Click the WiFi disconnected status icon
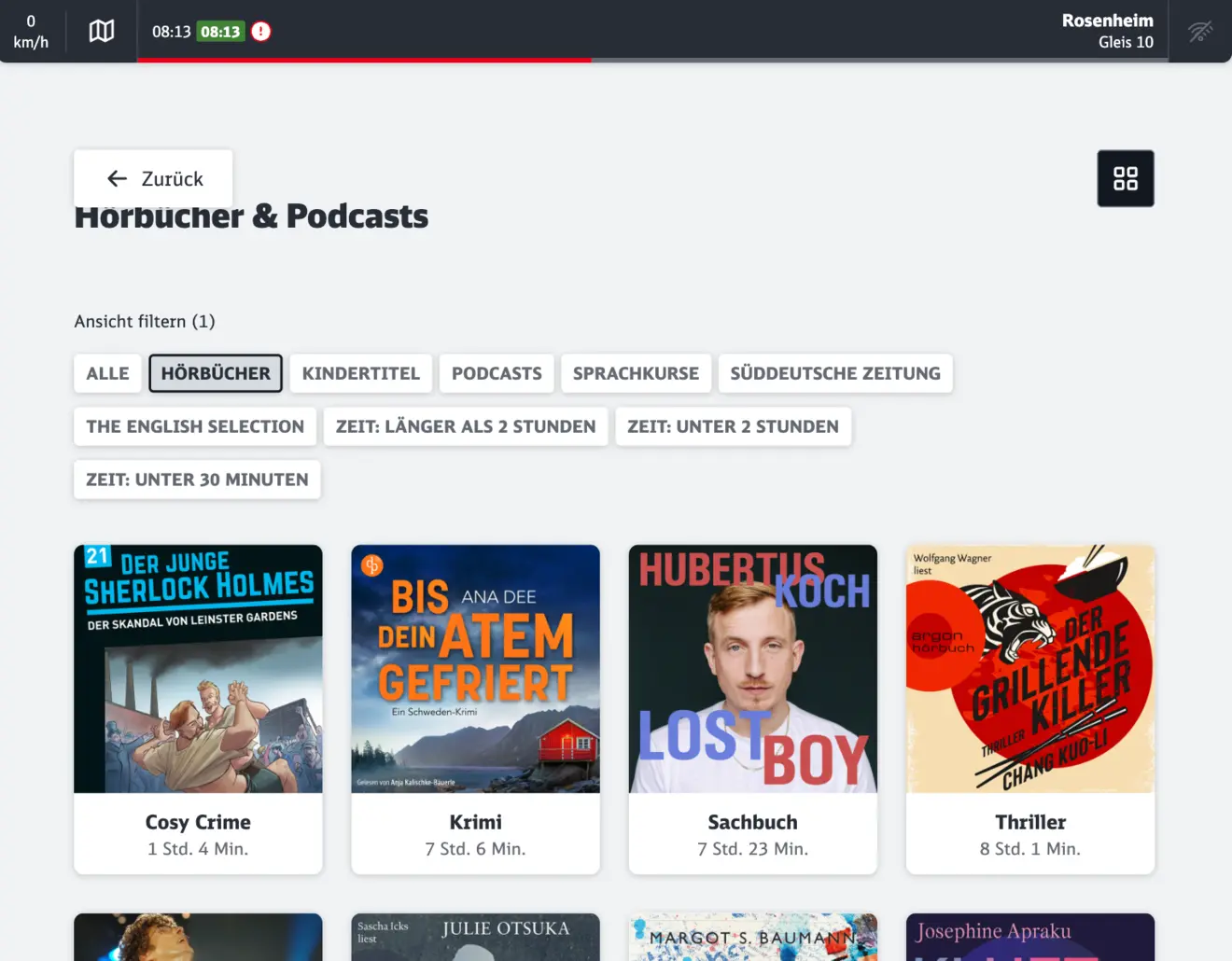The width and height of the screenshot is (1232, 961). 1200,32
